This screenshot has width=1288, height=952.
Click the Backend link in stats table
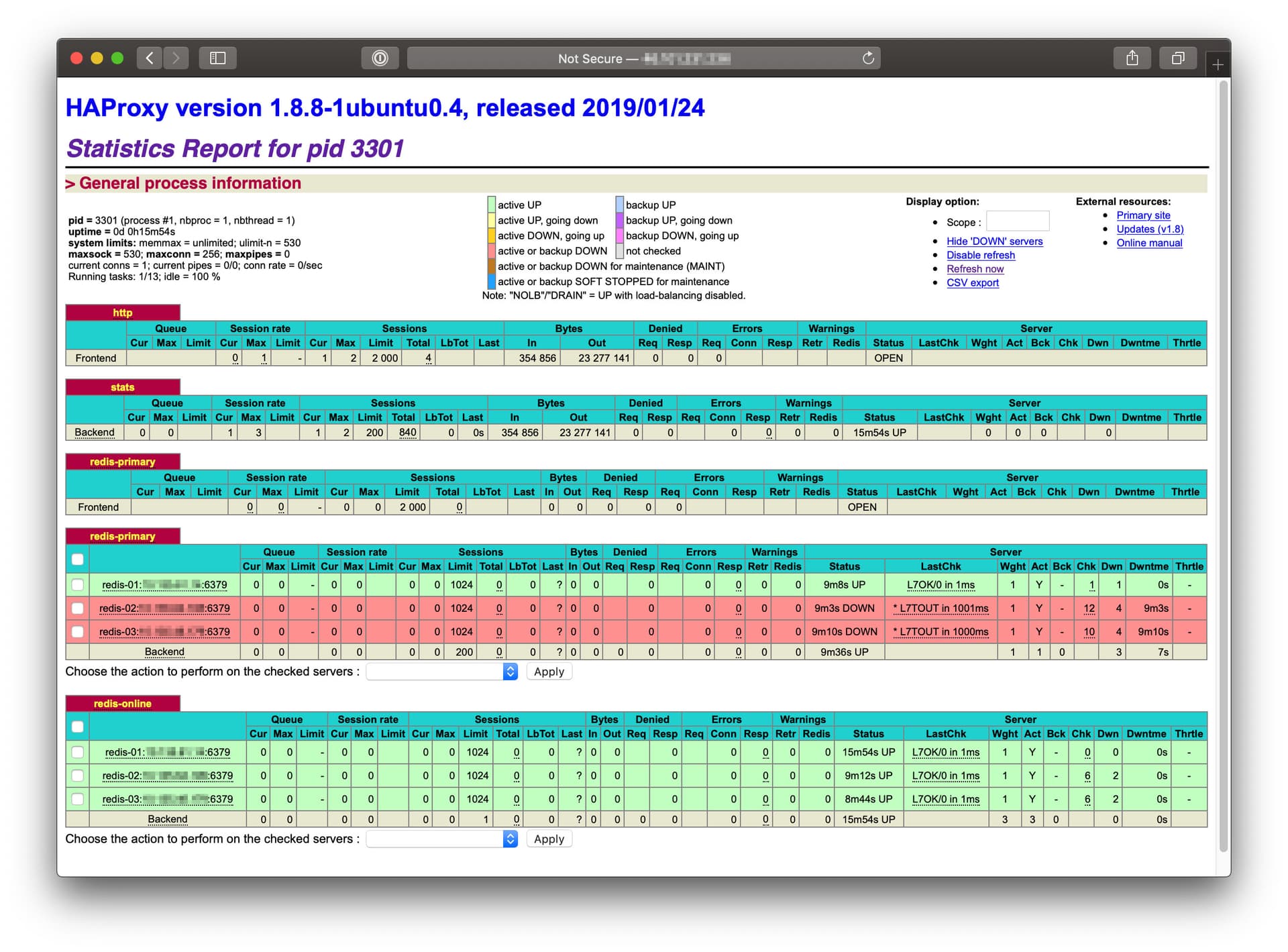(x=95, y=433)
